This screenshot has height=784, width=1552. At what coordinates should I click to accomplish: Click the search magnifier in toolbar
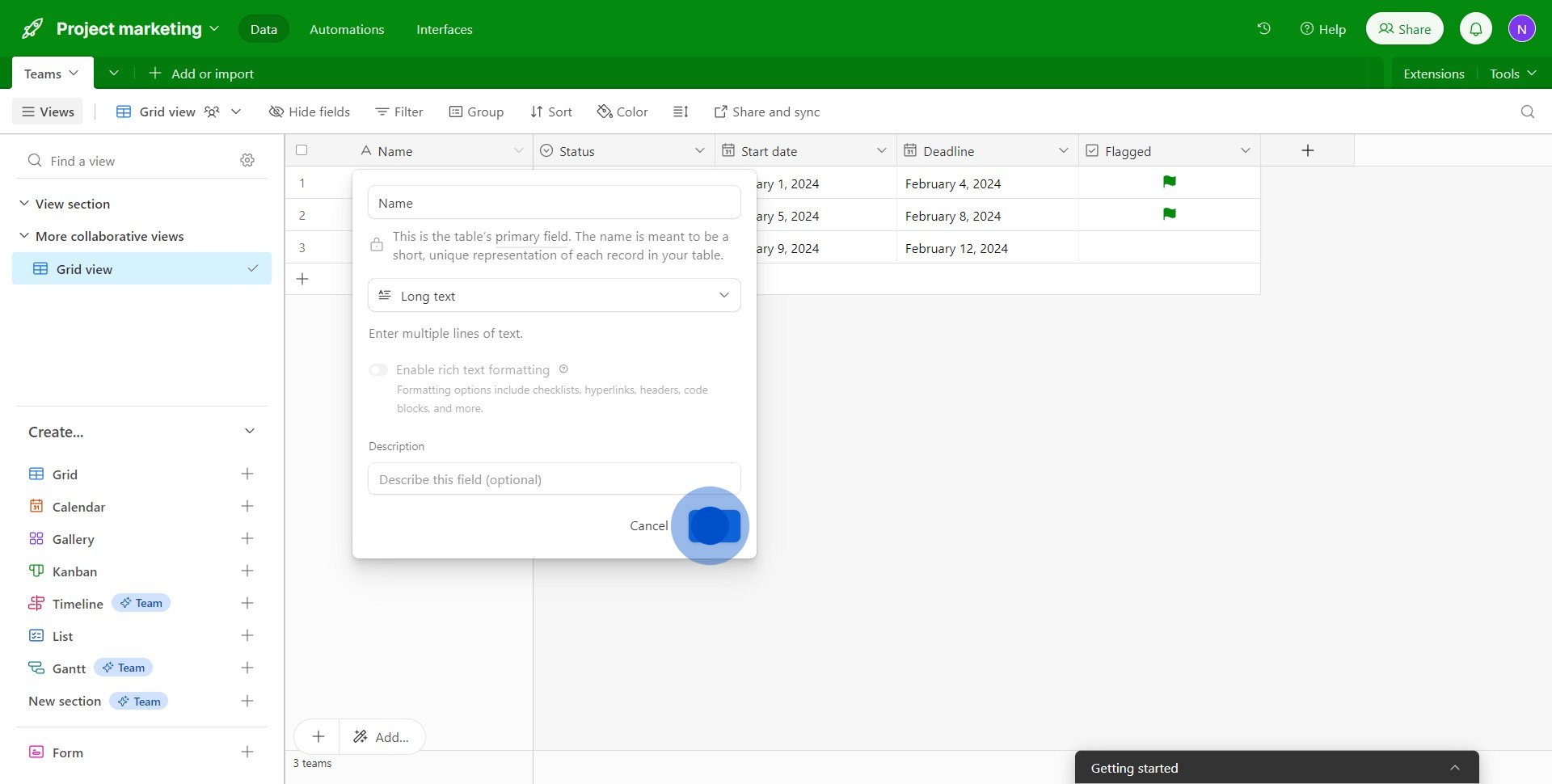[1527, 112]
